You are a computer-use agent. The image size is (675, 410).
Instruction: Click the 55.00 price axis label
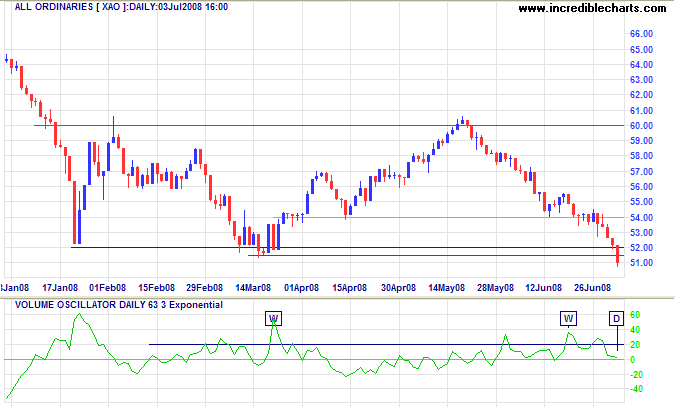pyautogui.click(x=641, y=202)
